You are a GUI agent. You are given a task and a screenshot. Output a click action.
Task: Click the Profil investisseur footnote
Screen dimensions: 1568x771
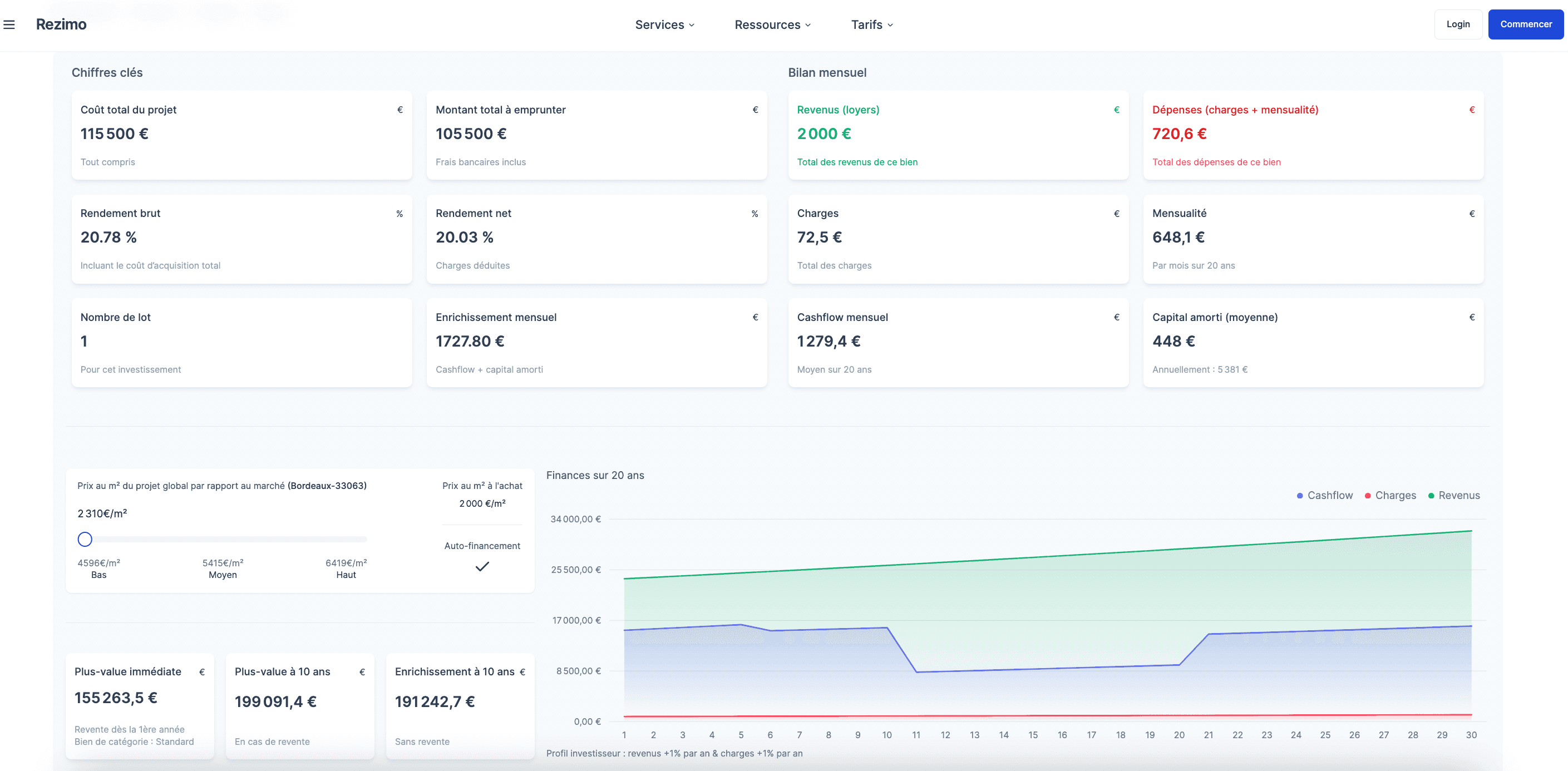pos(674,753)
